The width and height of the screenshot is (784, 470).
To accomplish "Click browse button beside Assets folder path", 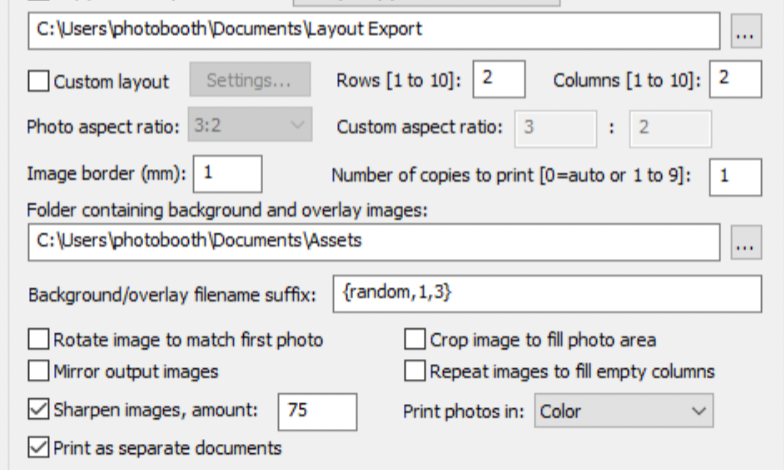I will (743, 241).
